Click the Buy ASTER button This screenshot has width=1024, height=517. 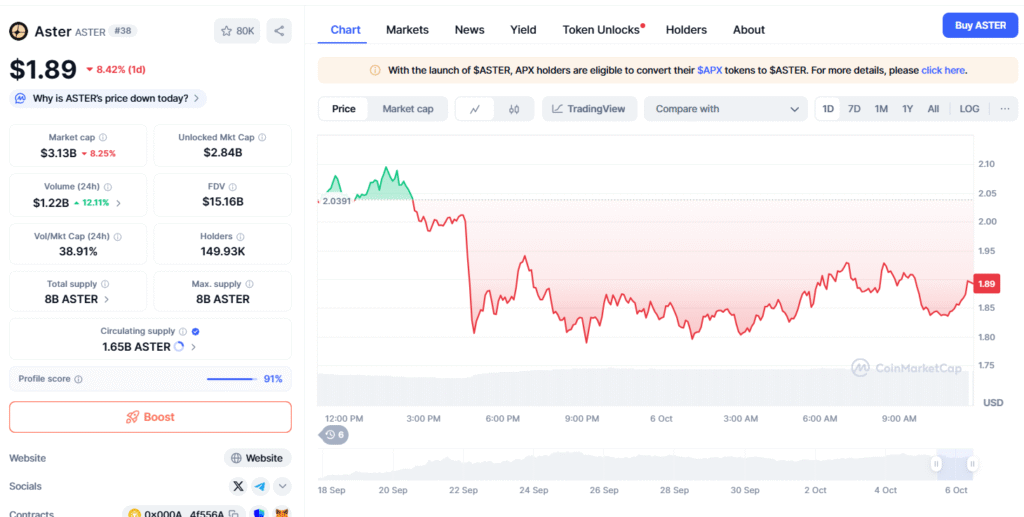[979, 26]
